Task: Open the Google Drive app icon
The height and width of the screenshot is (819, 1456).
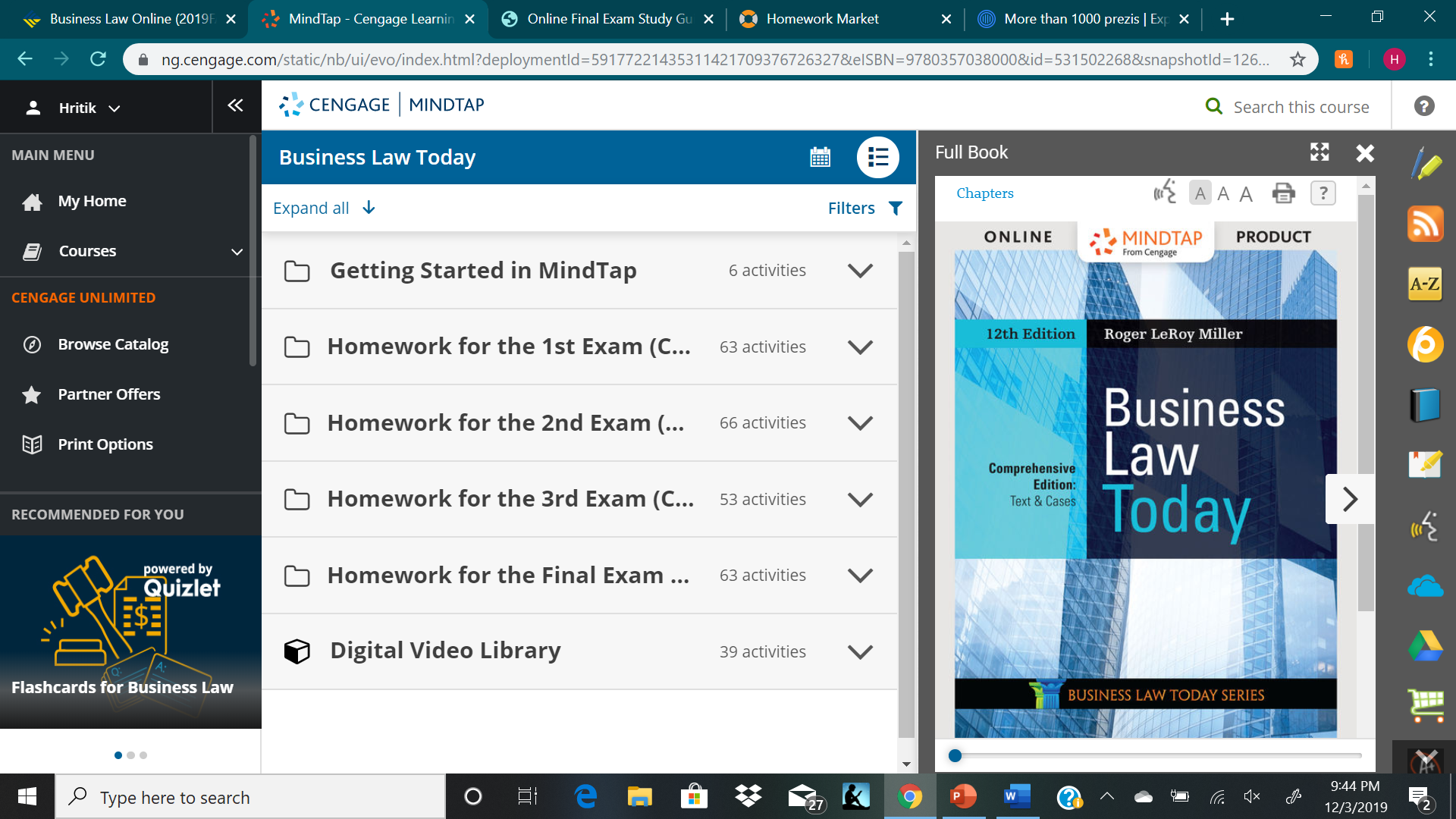Action: click(1426, 646)
